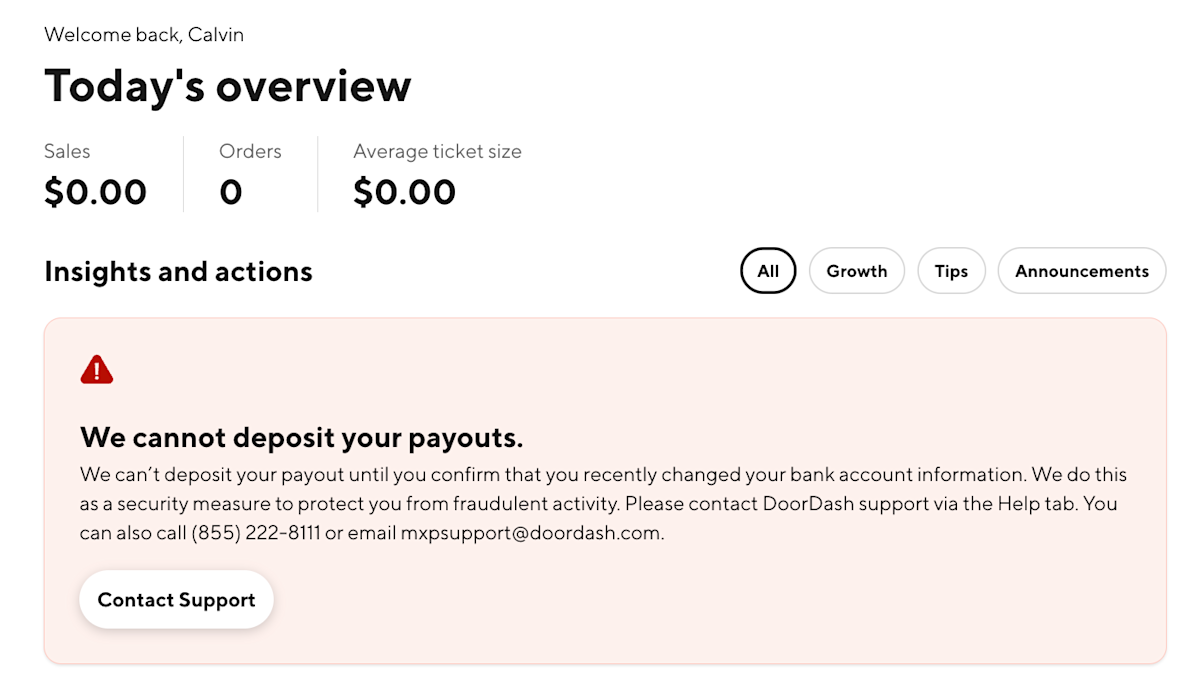Click the Contact Support button
1200x682 pixels.
tap(176, 599)
